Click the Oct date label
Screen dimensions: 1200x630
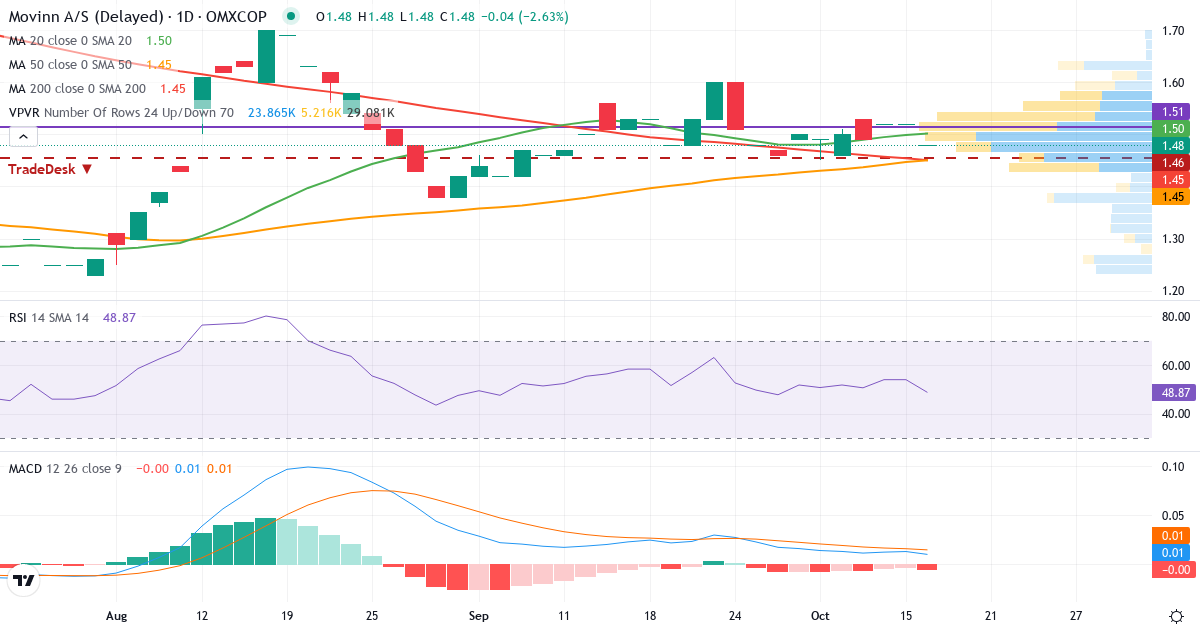coord(819,615)
